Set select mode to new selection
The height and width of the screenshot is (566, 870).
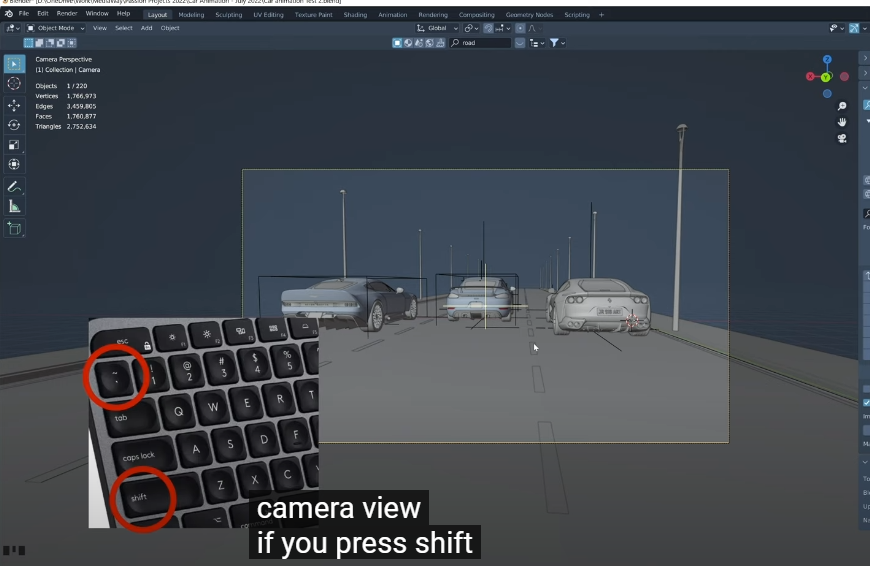(x=28, y=43)
